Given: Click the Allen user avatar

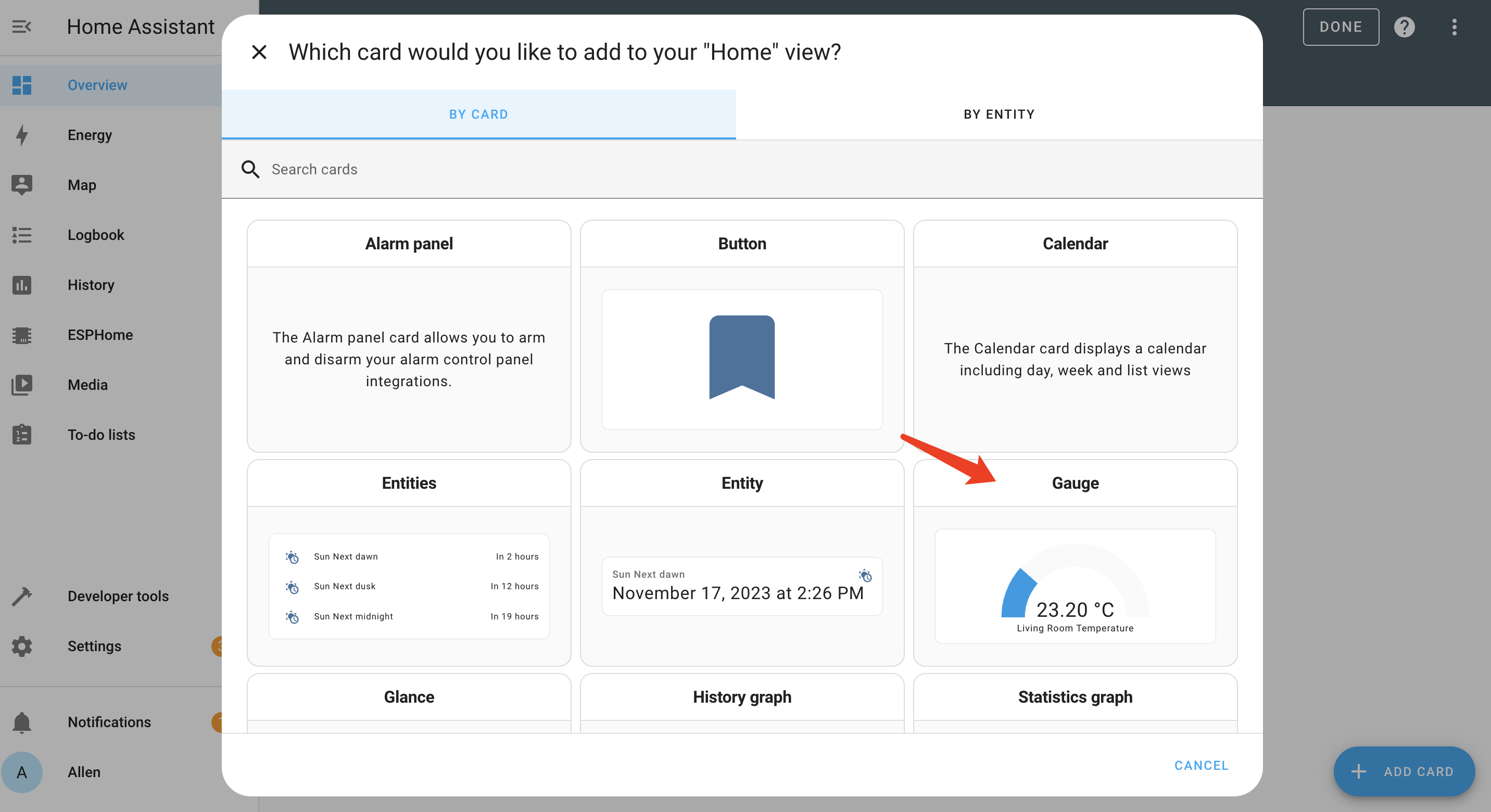Looking at the screenshot, I should click(x=22, y=772).
